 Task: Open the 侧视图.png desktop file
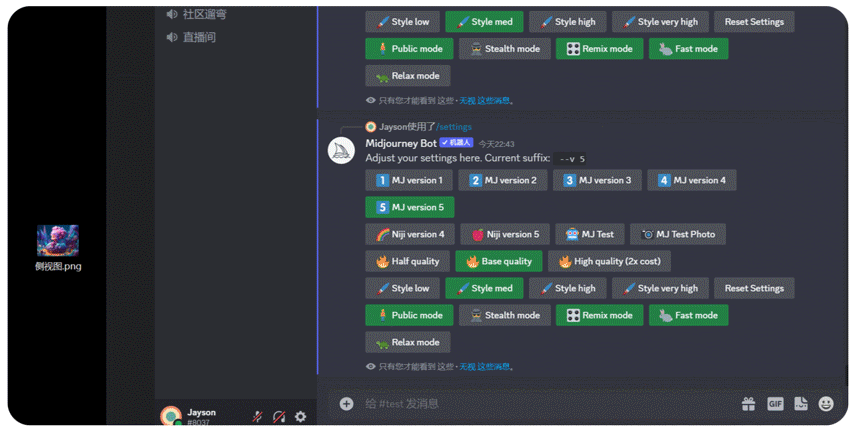58,248
